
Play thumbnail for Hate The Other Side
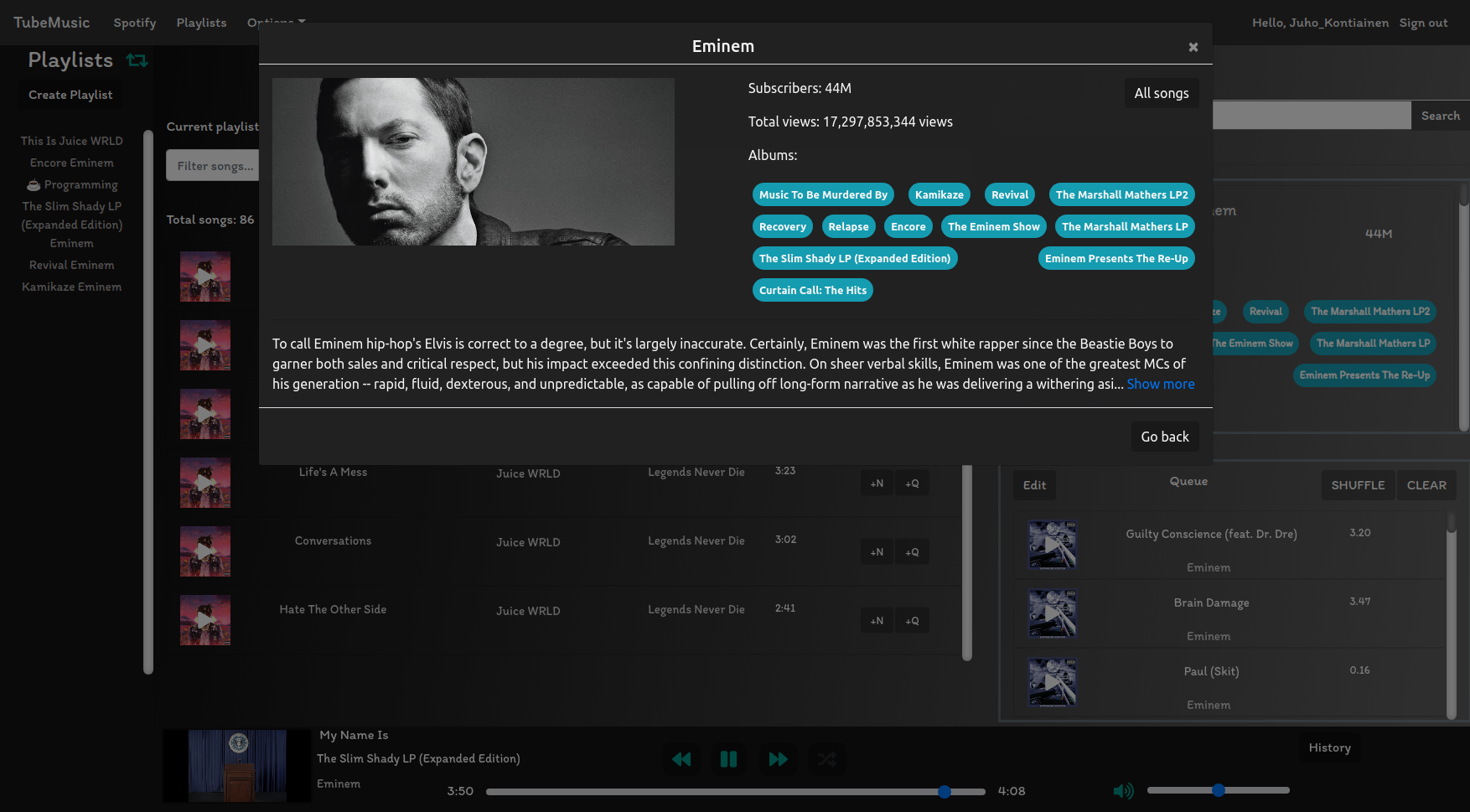pyautogui.click(x=205, y=620)
